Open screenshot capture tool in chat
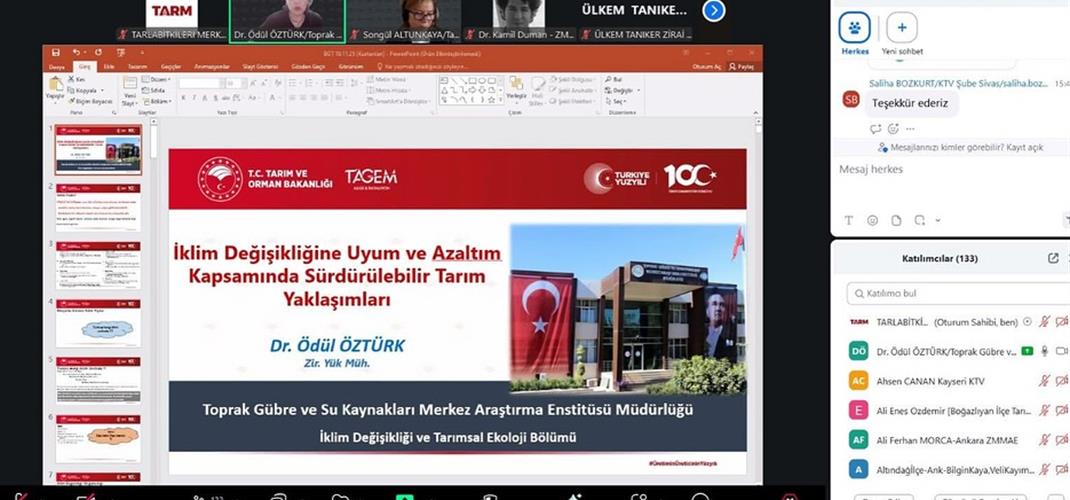 919,220
